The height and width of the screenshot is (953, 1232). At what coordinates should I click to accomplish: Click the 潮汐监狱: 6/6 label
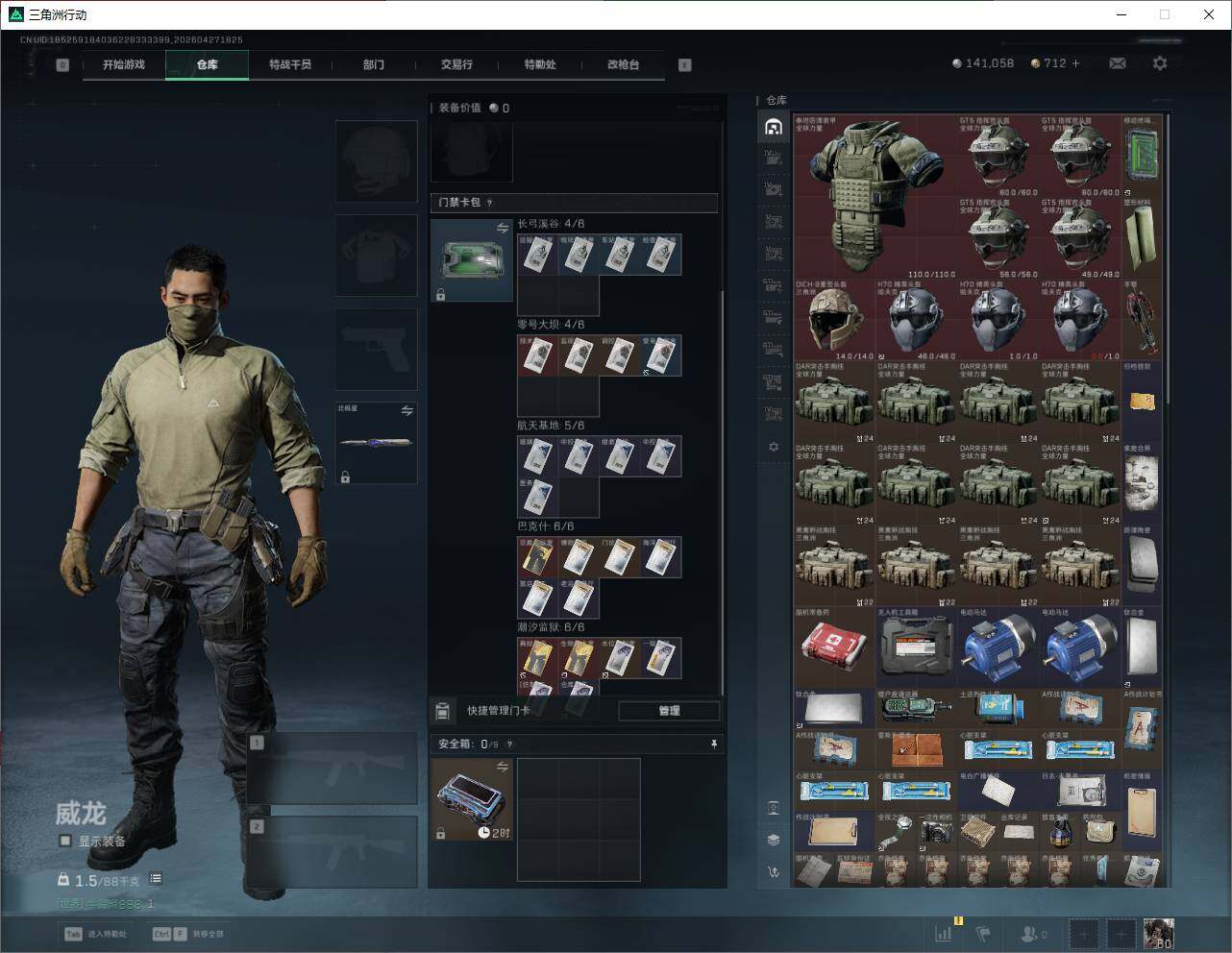pos(551,627)
